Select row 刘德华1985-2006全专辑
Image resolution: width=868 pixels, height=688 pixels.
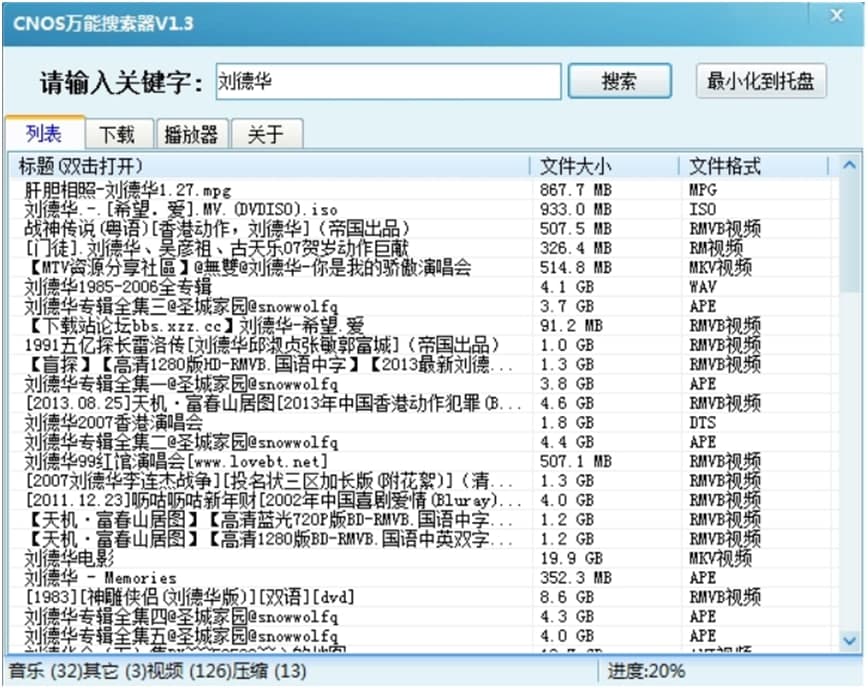[x=420, y=287]
